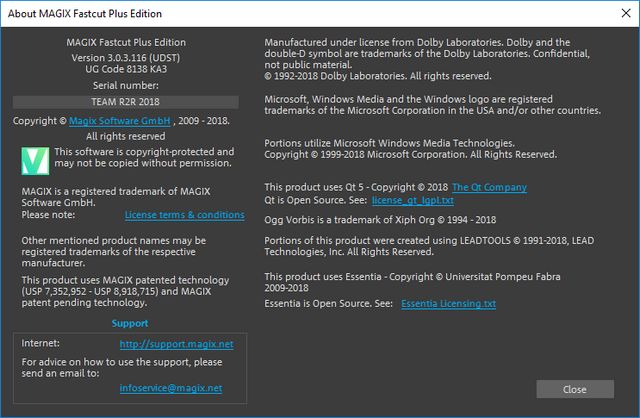Visit The Qt Company link
640x418 pixels.
[x=489, y=188]
